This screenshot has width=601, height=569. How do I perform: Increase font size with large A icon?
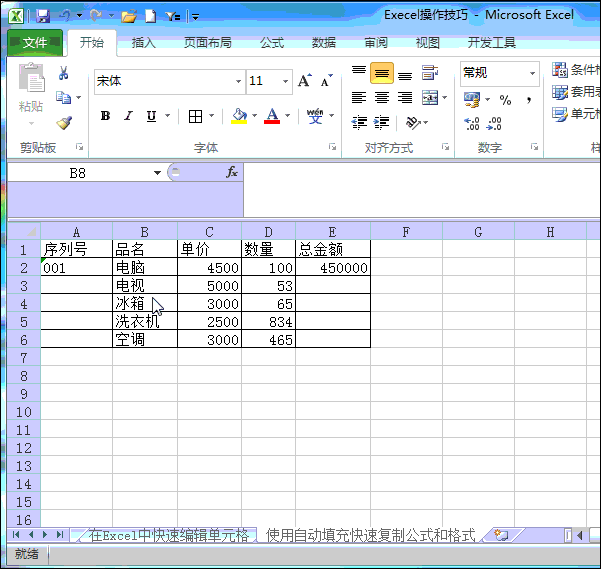click(305, 80)
